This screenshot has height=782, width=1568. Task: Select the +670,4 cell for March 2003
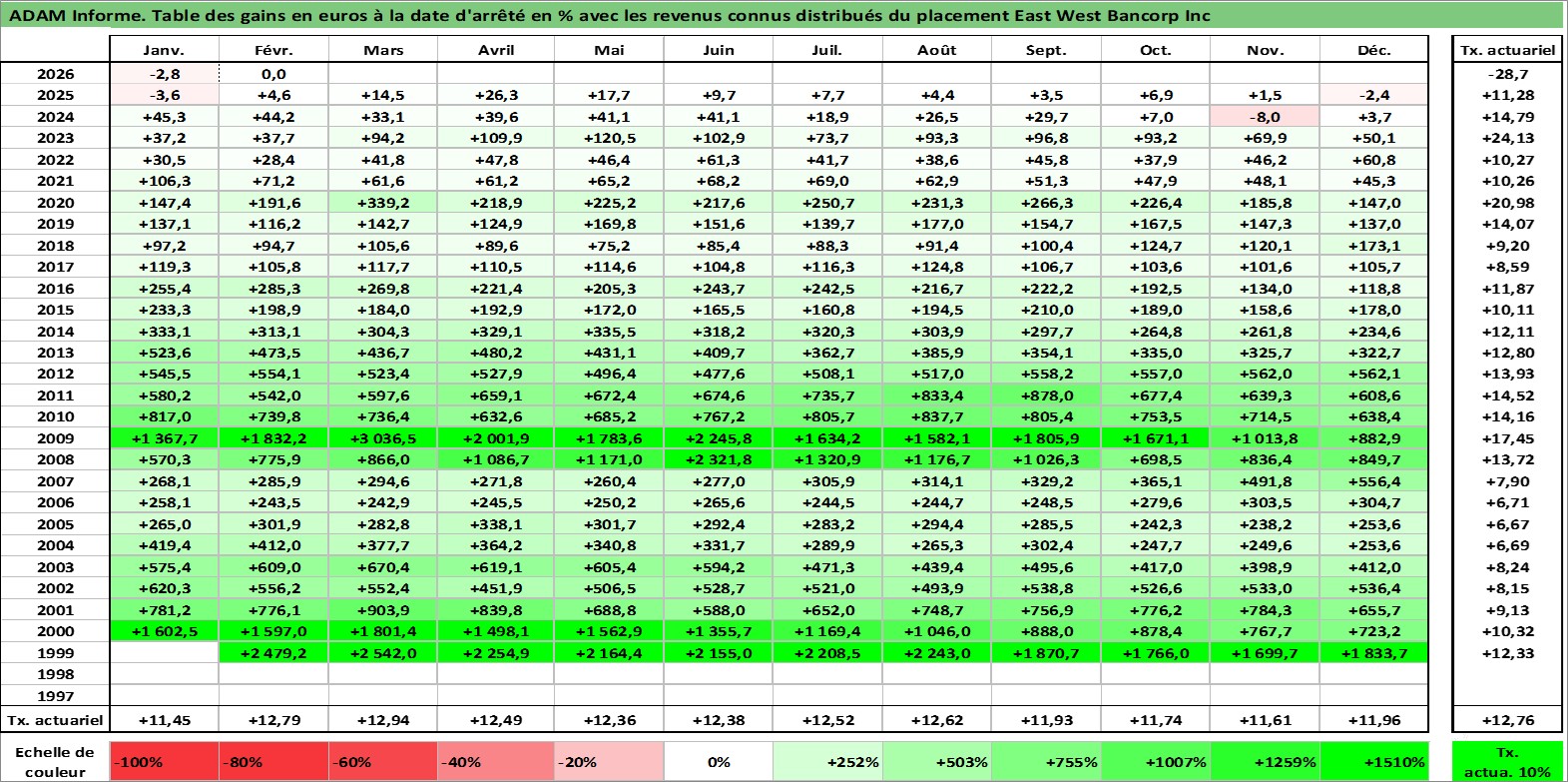point(383,567)
